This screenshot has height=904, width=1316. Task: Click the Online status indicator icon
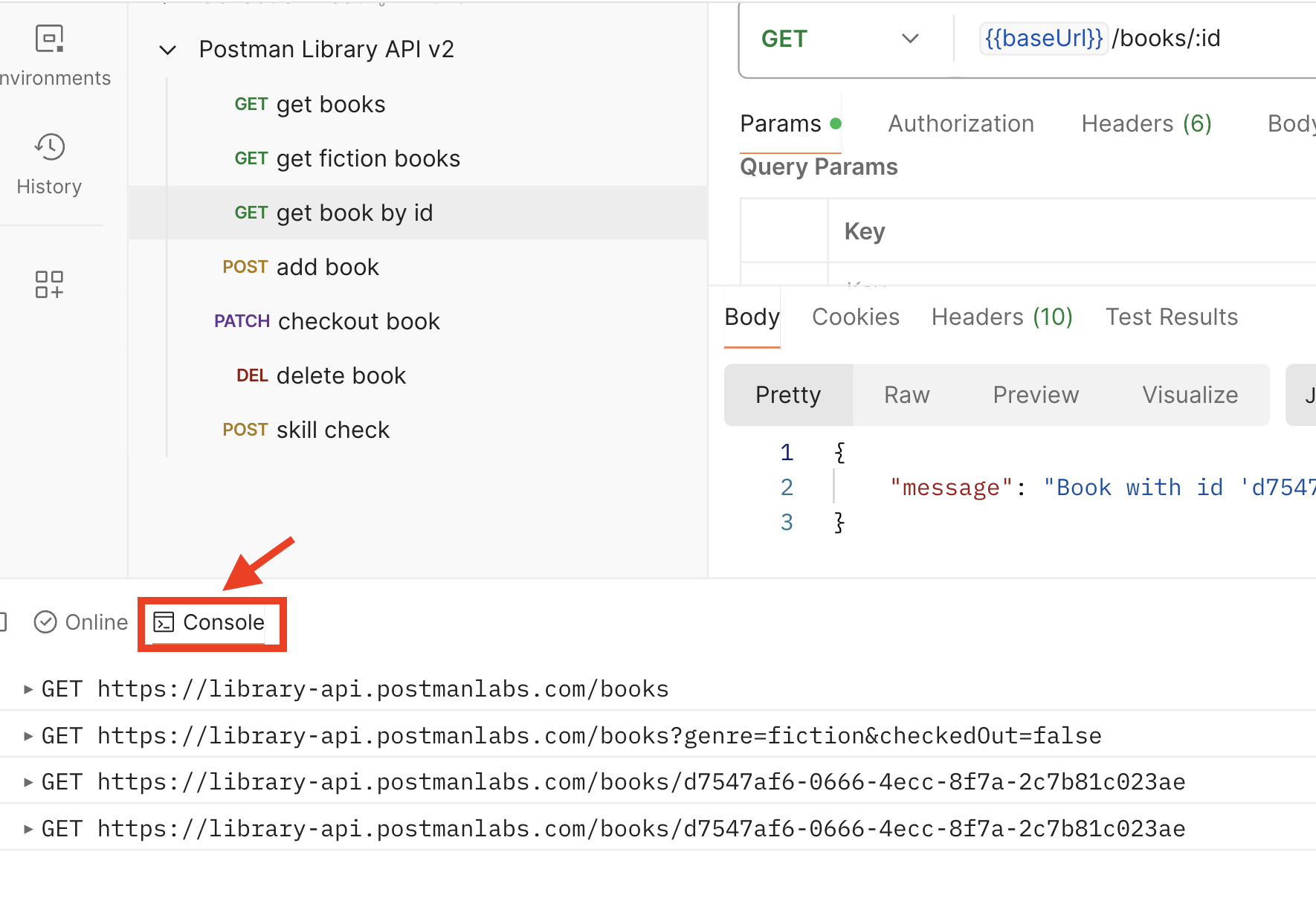click(x=46, y=621)
